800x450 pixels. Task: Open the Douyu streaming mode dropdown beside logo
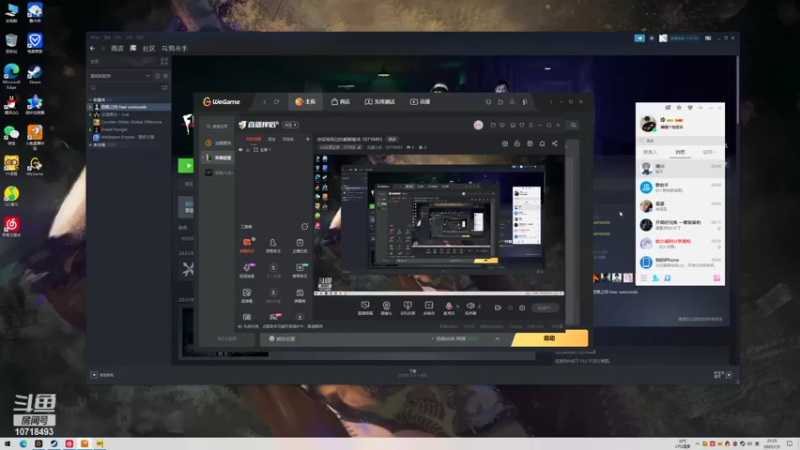(290, 125)
